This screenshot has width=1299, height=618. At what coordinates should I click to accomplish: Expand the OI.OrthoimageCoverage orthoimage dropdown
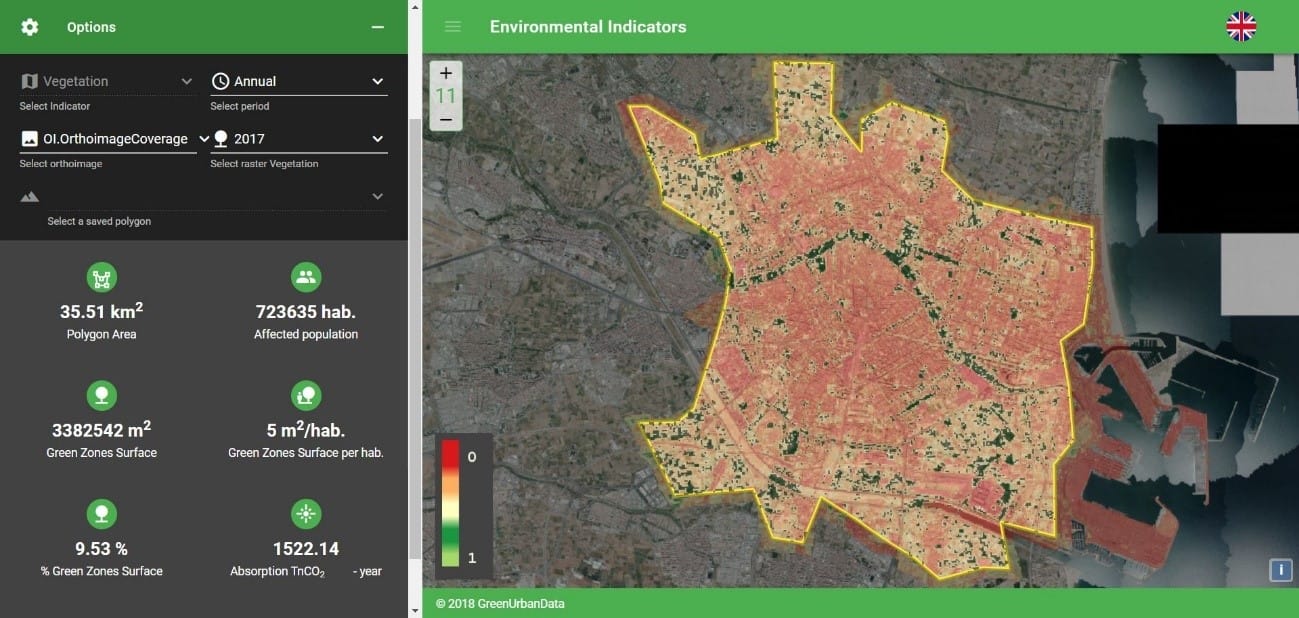tap(115, 139)
